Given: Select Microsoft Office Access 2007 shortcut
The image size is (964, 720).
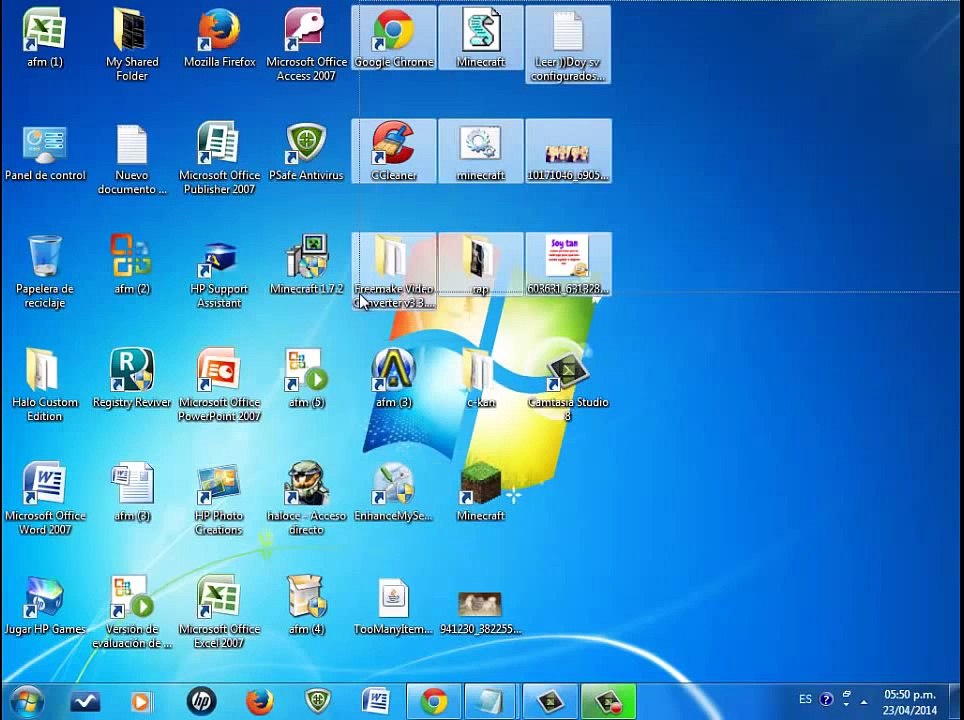Looking at the screenshot, I should pyautogui.click(x=306, y=44).
